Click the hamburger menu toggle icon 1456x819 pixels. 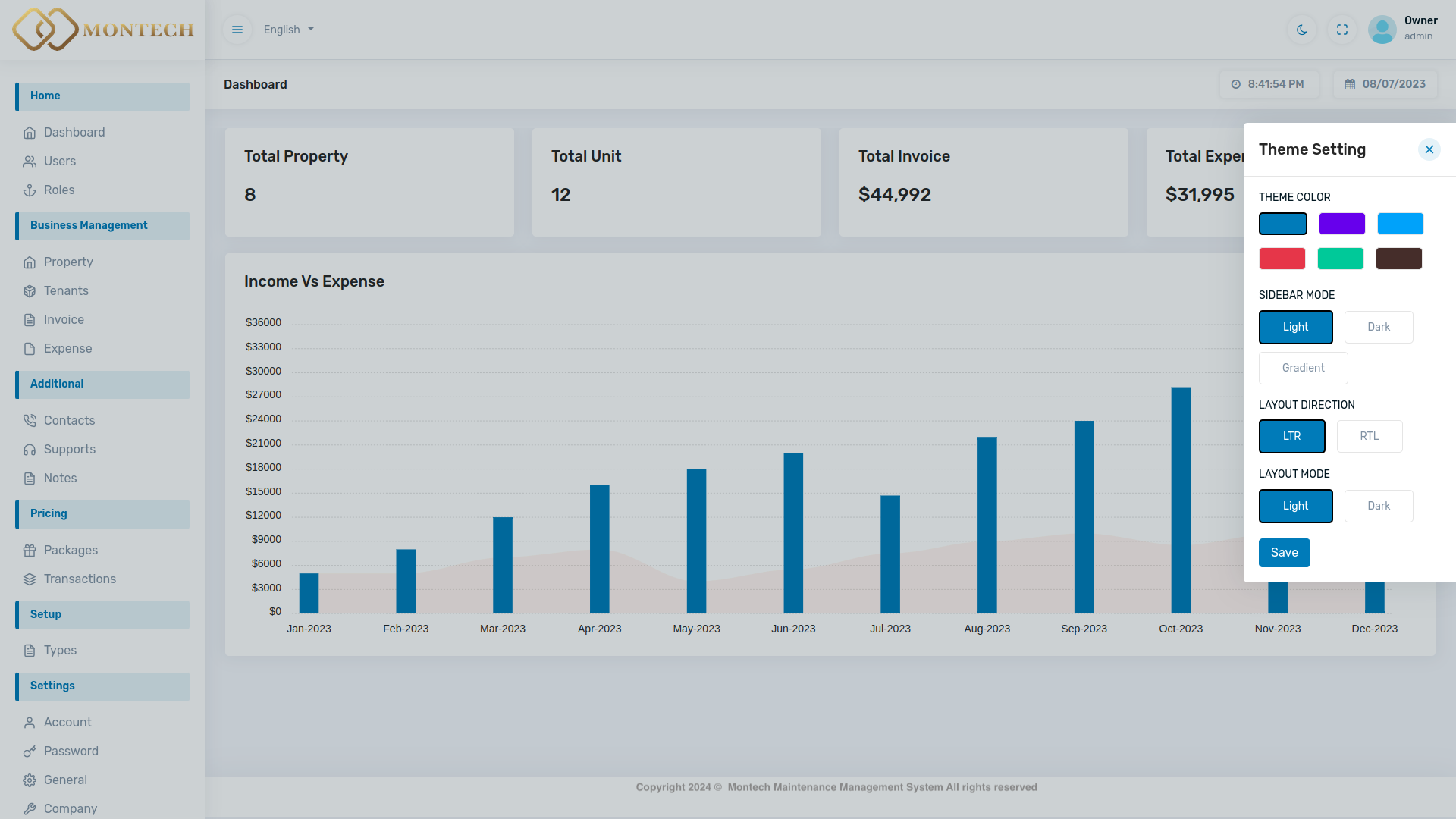tap(237, 30)
